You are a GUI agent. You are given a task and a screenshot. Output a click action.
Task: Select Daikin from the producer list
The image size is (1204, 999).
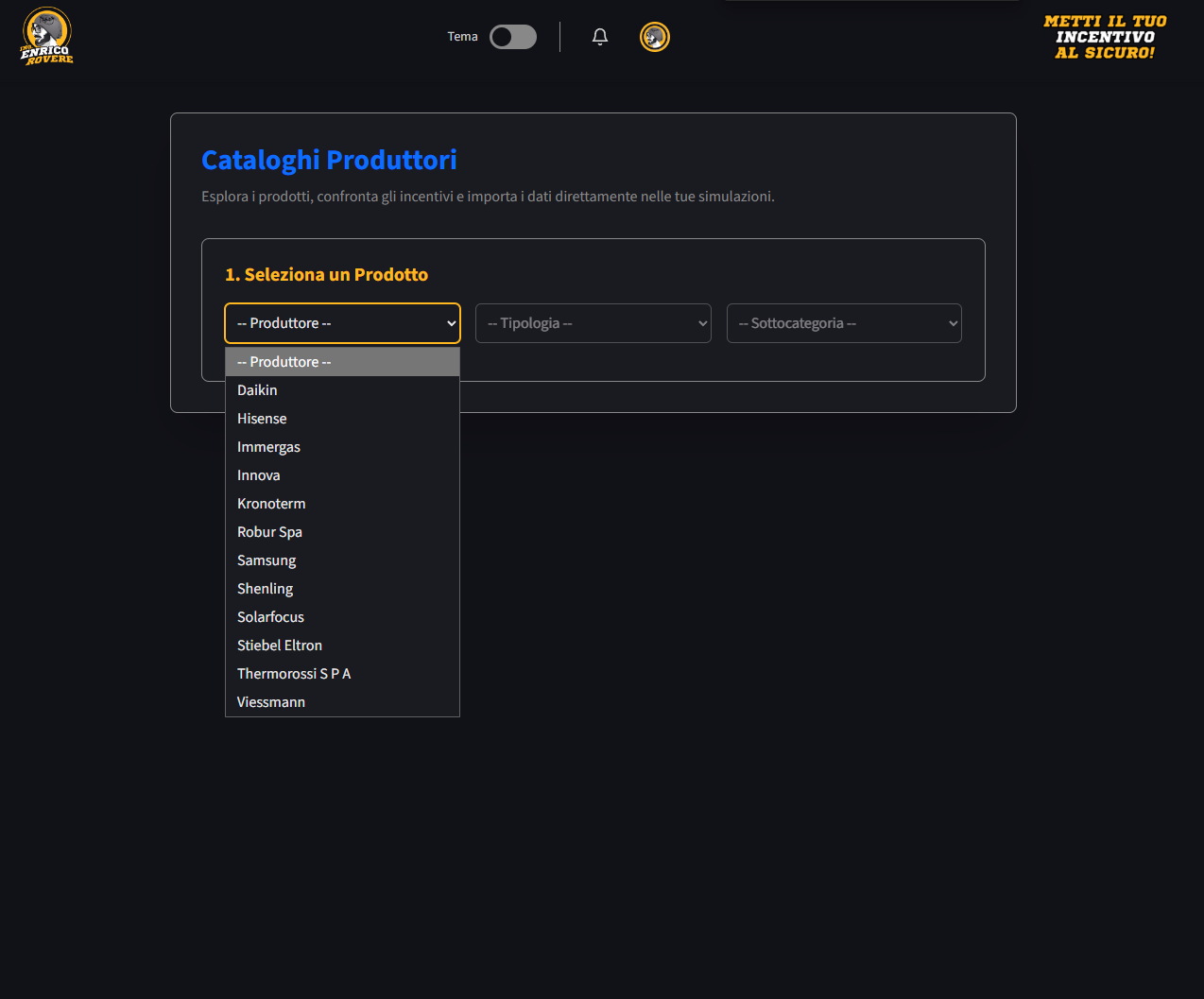point(257,390)
